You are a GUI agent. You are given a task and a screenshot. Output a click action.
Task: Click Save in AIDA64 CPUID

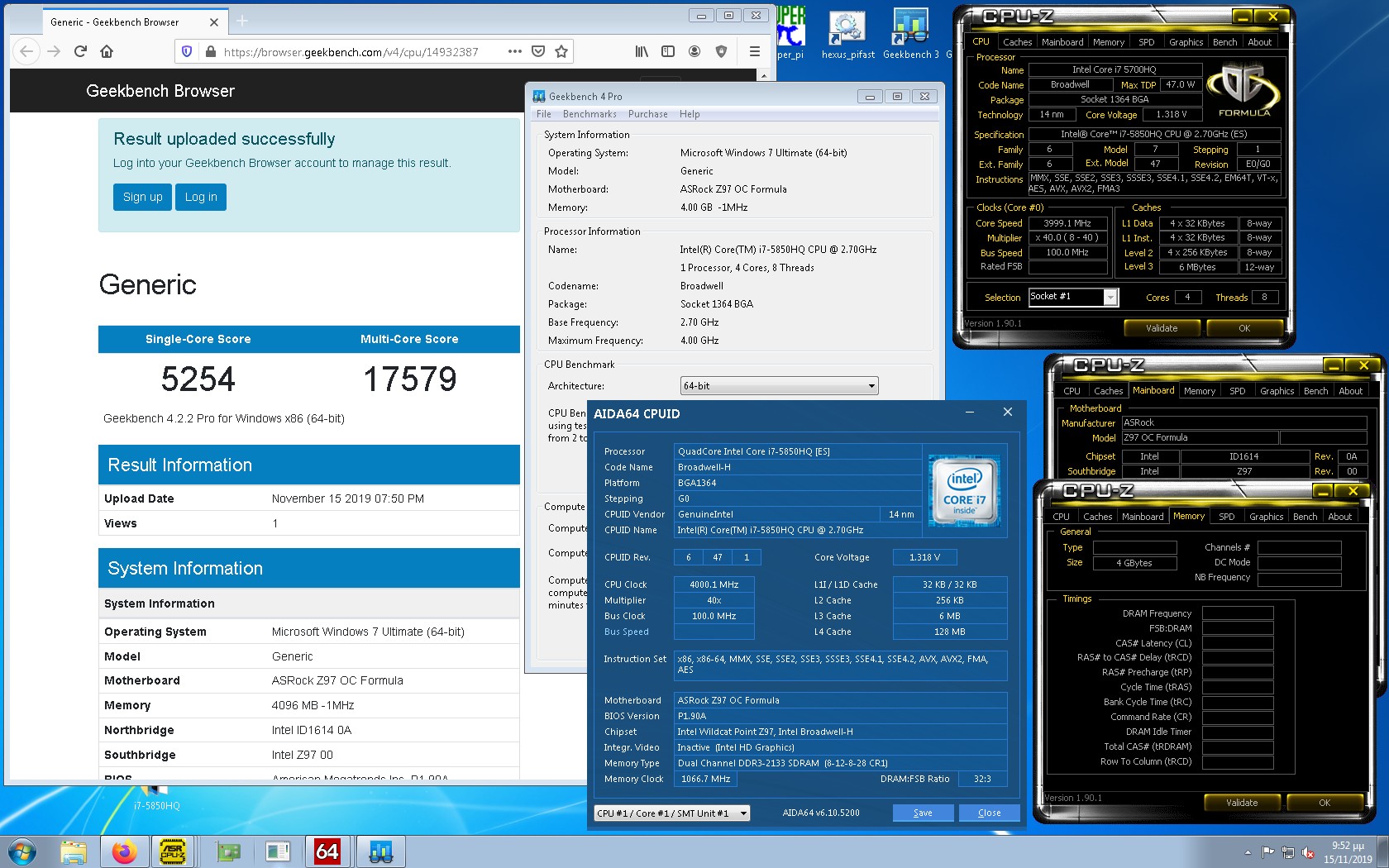[923, 813]
